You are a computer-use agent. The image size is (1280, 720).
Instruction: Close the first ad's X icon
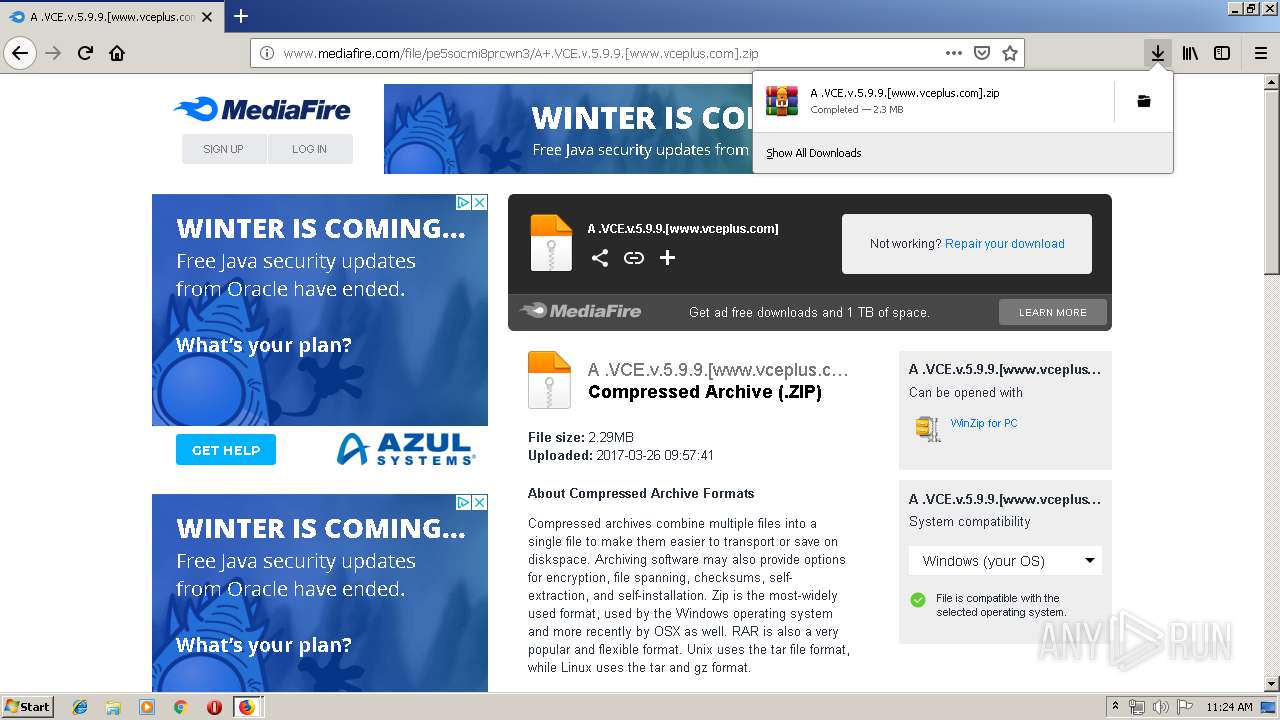(480, 202)
